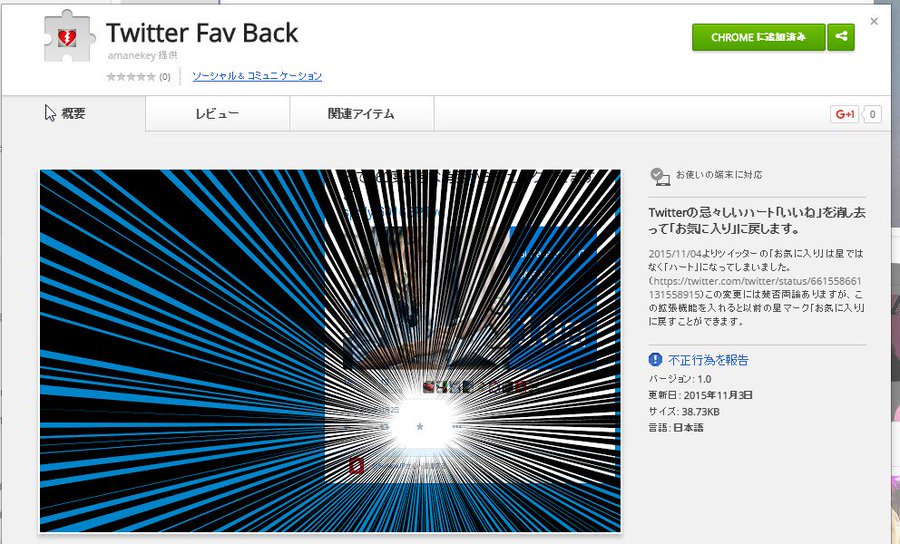The width and height of the screenshot is (900, 544).
Task: Click the extension preview screenshot
Action: point(330,351)
